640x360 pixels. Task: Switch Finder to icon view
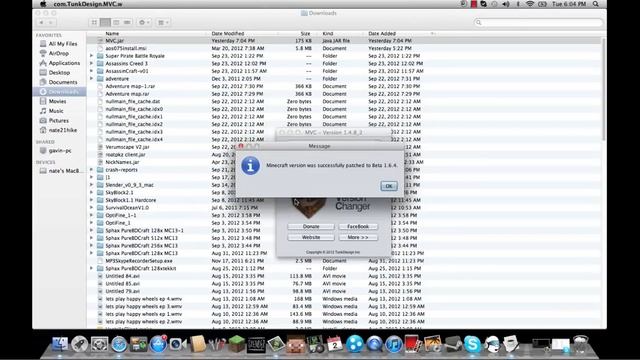[94, 22]
